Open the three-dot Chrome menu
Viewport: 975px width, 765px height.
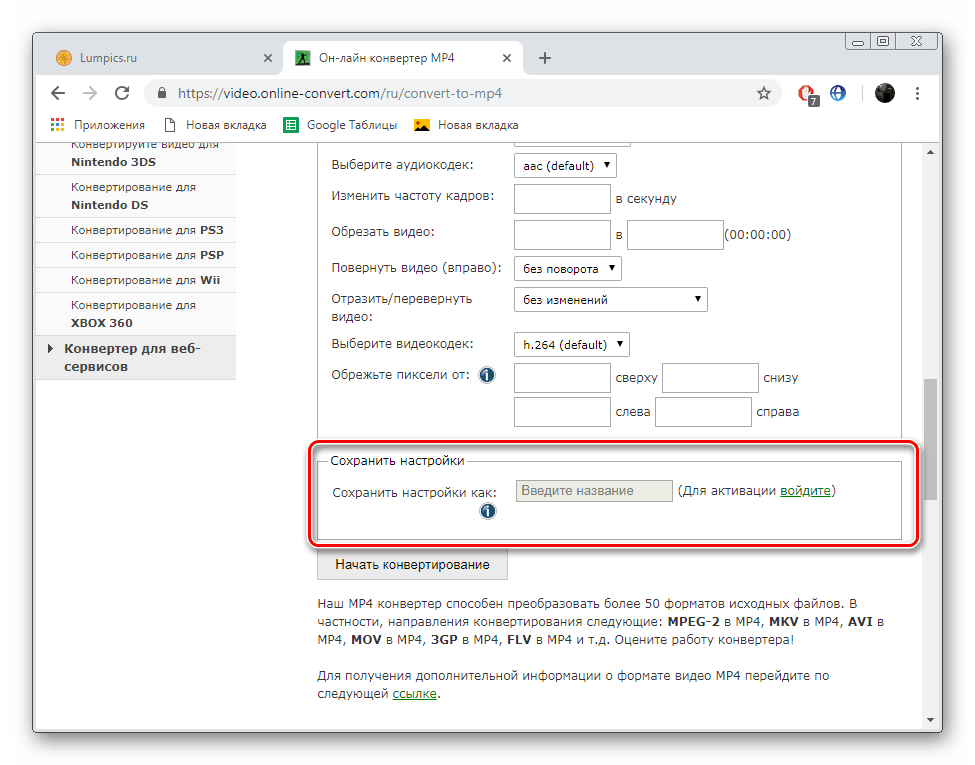click(x=917, y=92)
